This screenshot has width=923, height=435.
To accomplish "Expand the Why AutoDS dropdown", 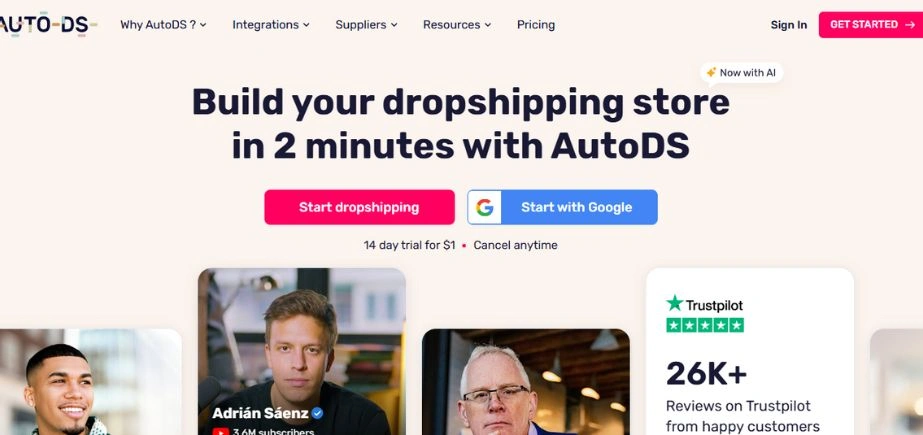I will tap(163, 25).
